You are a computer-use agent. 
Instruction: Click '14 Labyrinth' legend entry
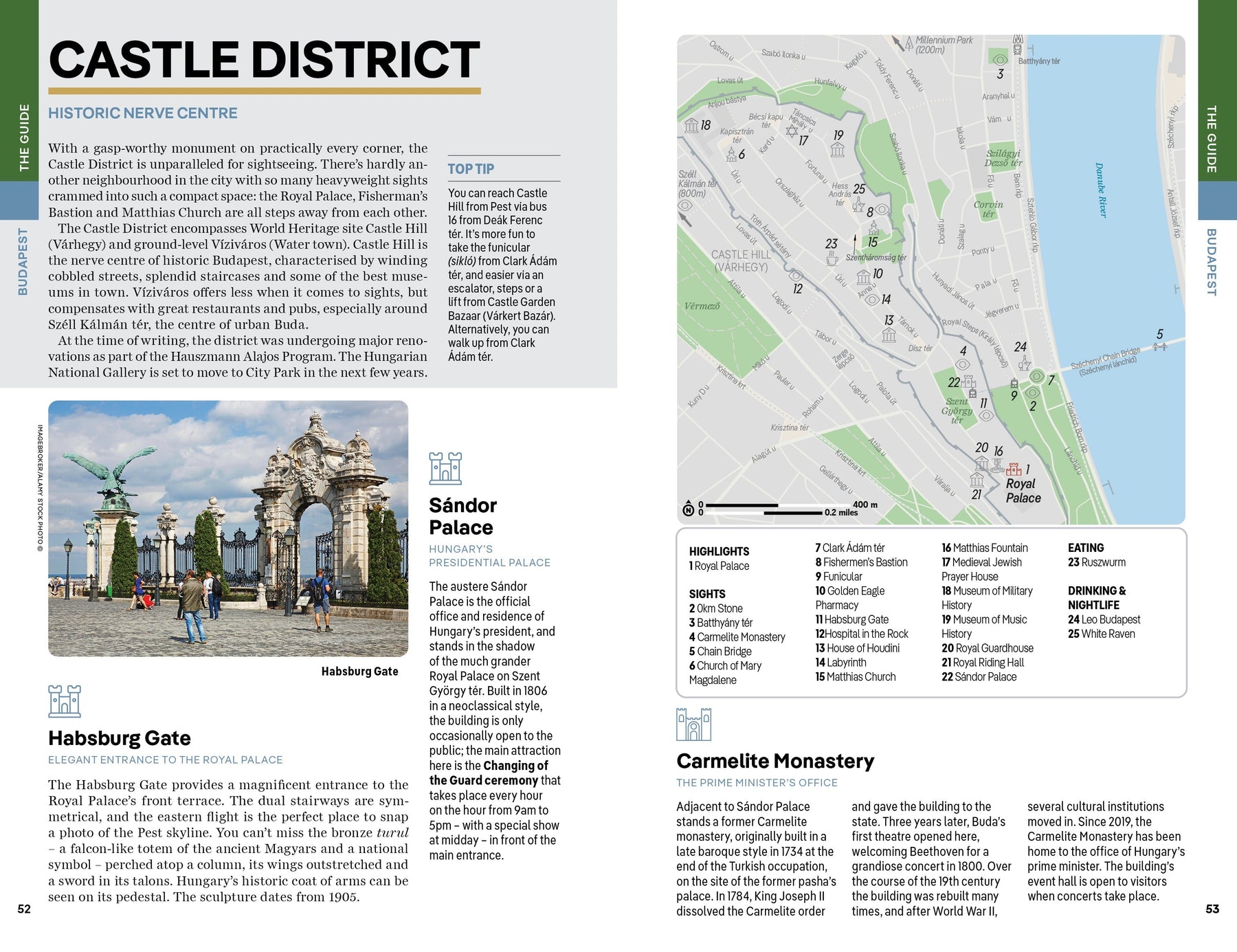pos(840,663)
